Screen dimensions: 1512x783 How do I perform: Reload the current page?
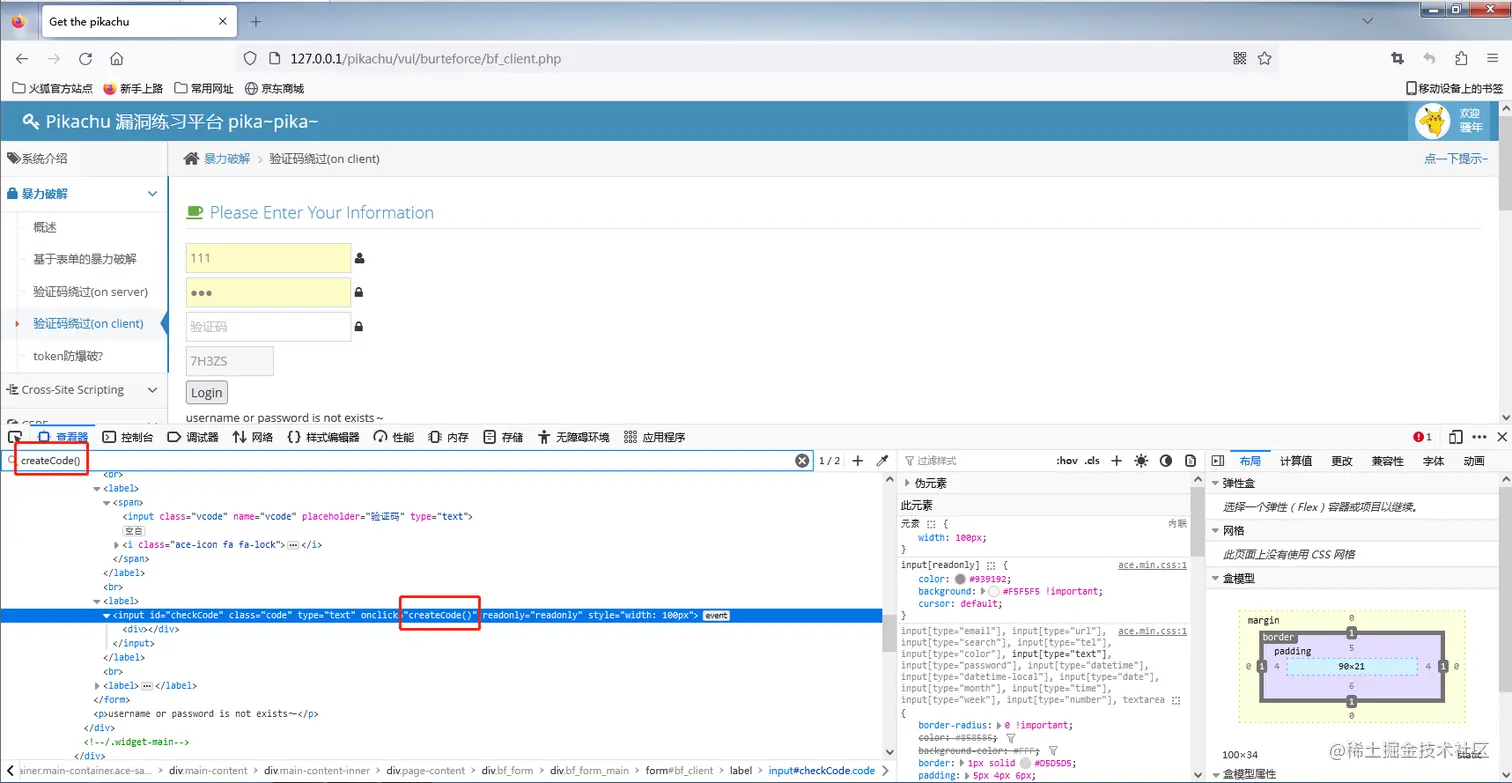pyautogui.click(x=86, y=58)
